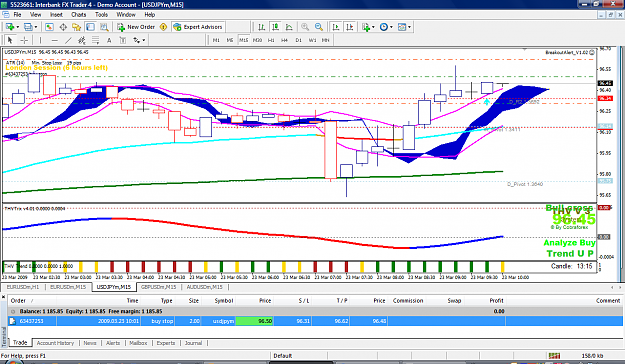The image size is (625, 364).
Task: Zoom in on the chart
Action: pos(305,27)
